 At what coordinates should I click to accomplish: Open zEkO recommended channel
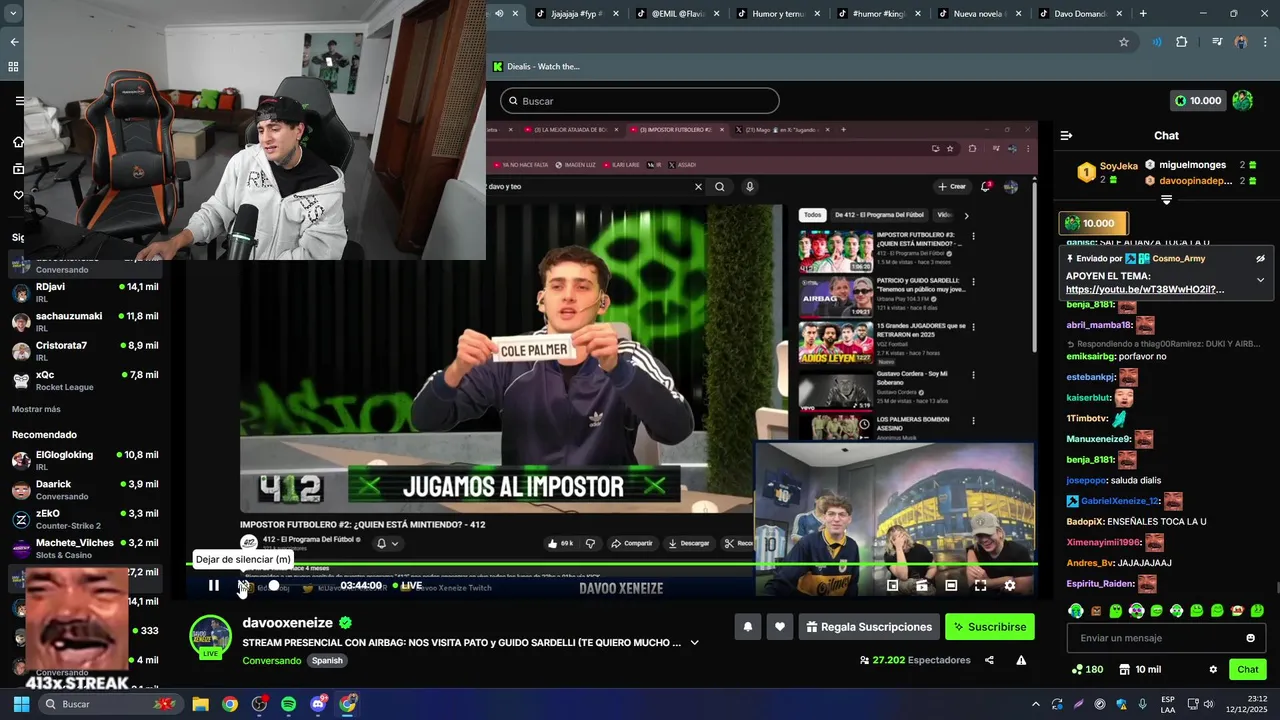pyautogui.click(x=85, y=519)
